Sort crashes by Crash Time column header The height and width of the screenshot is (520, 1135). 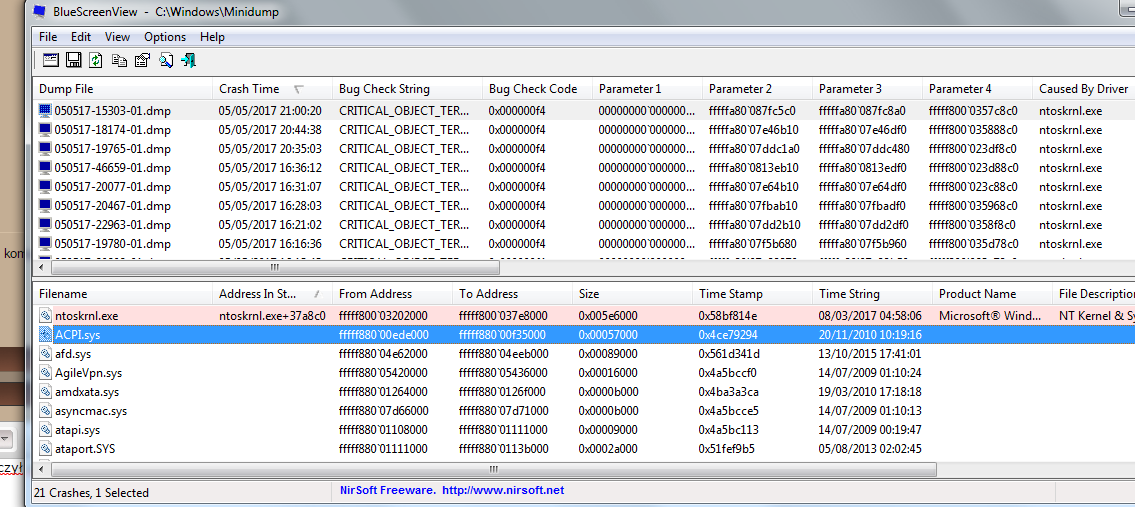point(250,89)
